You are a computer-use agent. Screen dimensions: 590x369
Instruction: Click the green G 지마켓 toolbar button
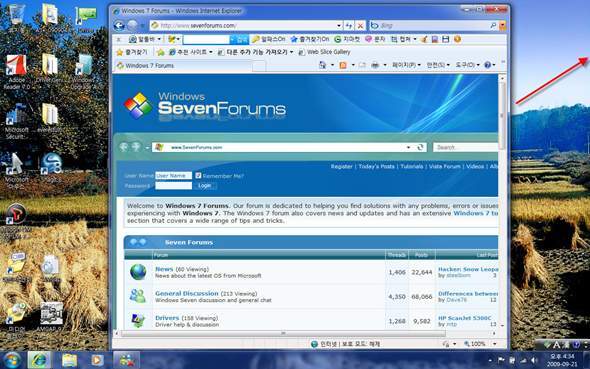click(347, 39)
